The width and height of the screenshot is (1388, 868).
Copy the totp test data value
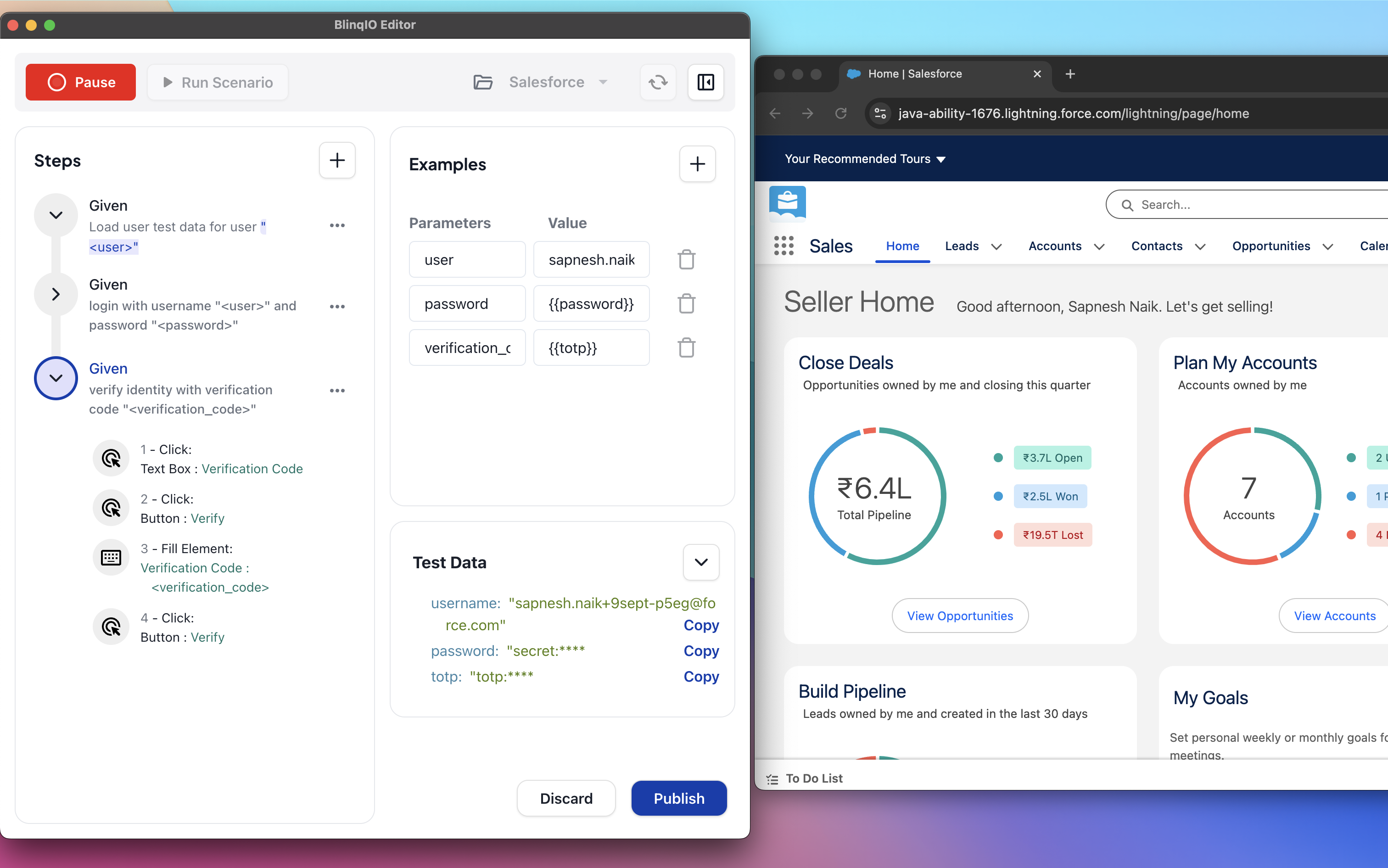(701, 676)
